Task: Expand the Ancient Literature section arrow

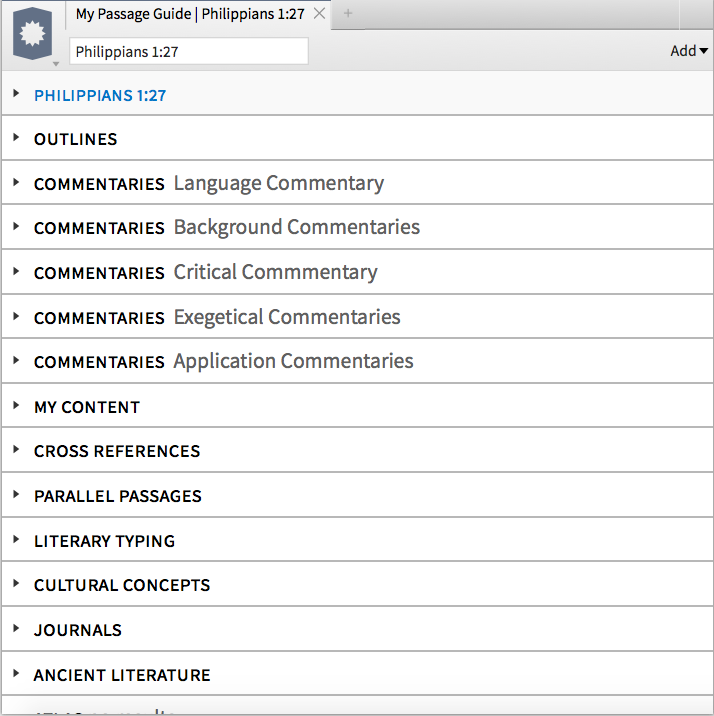Action: tap(16, 674)
